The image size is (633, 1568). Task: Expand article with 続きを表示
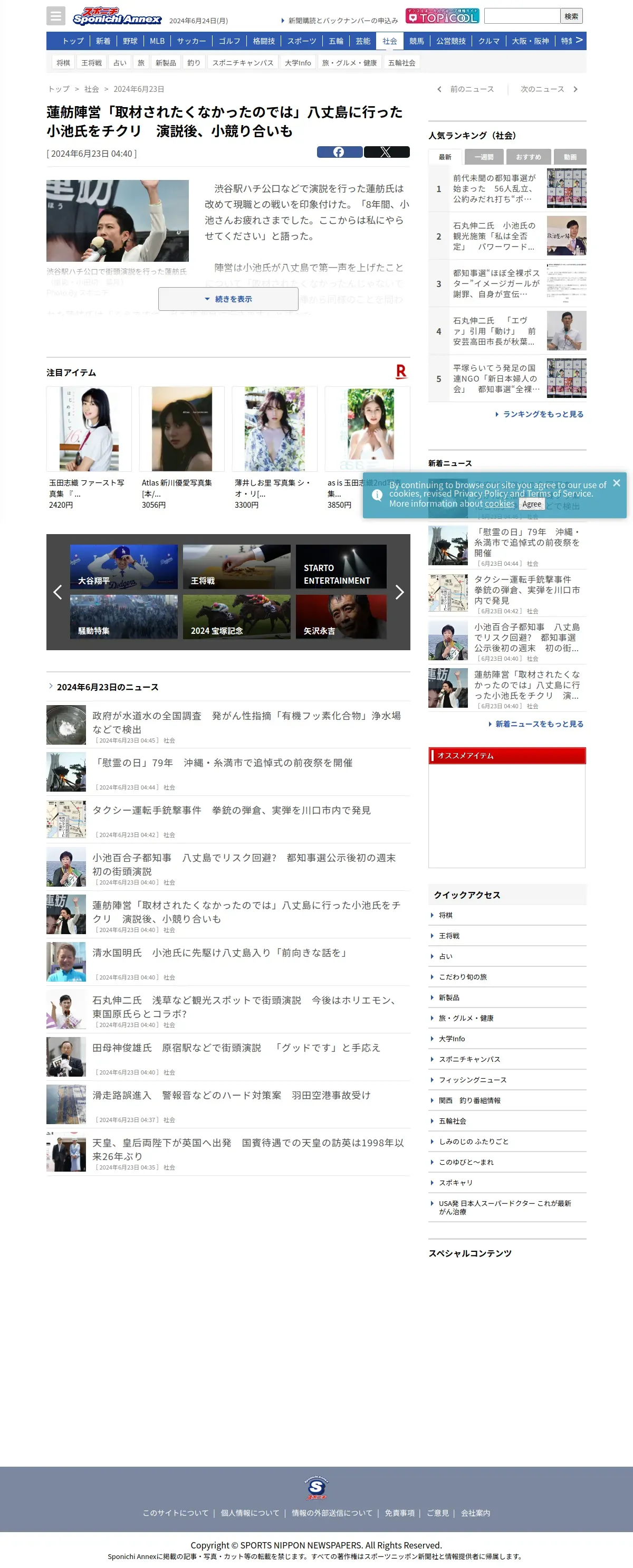point(228,299)
